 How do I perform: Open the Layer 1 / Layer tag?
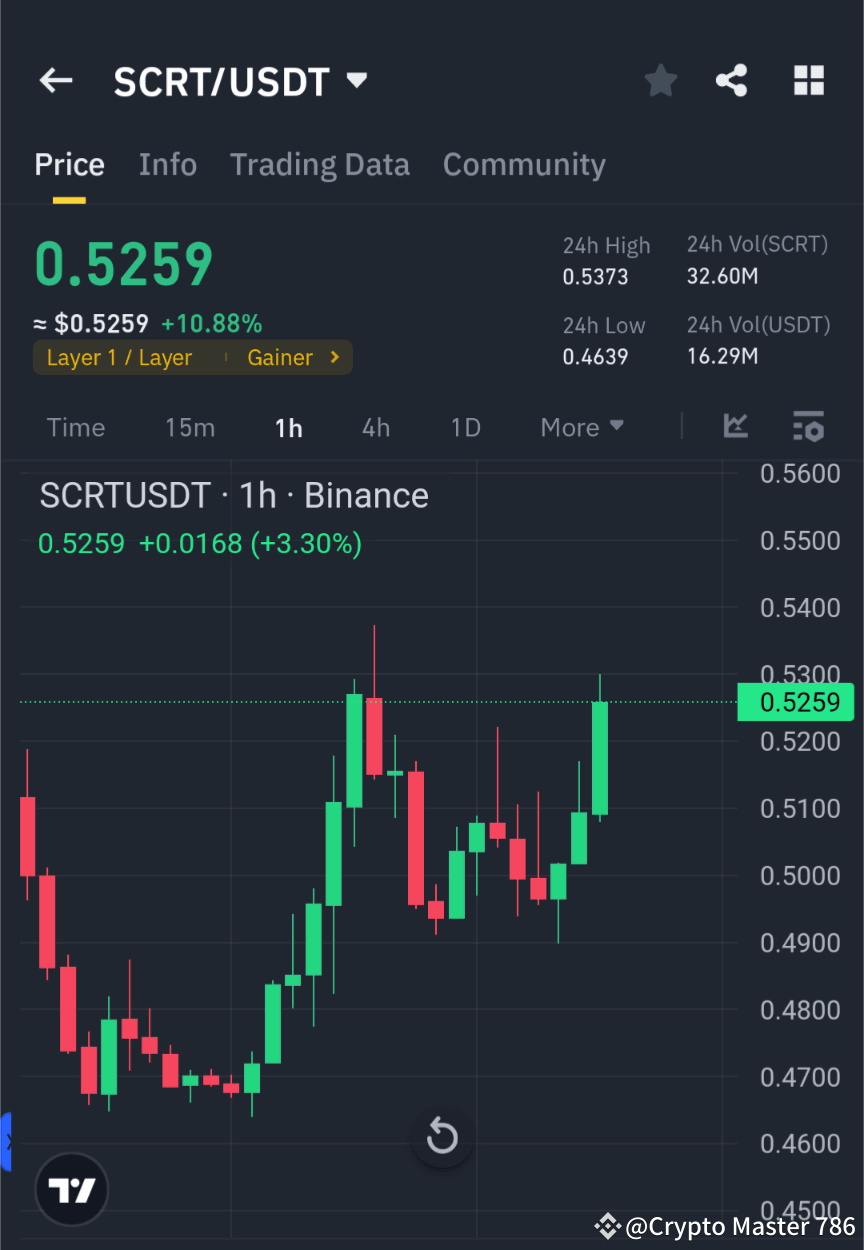(x=120, y=357)
